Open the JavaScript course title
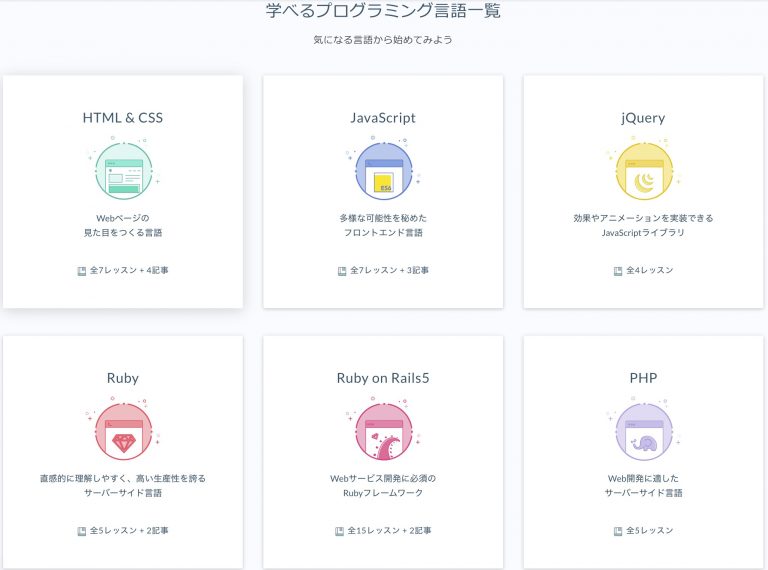 pyautogui.click(x=383, y=118)
